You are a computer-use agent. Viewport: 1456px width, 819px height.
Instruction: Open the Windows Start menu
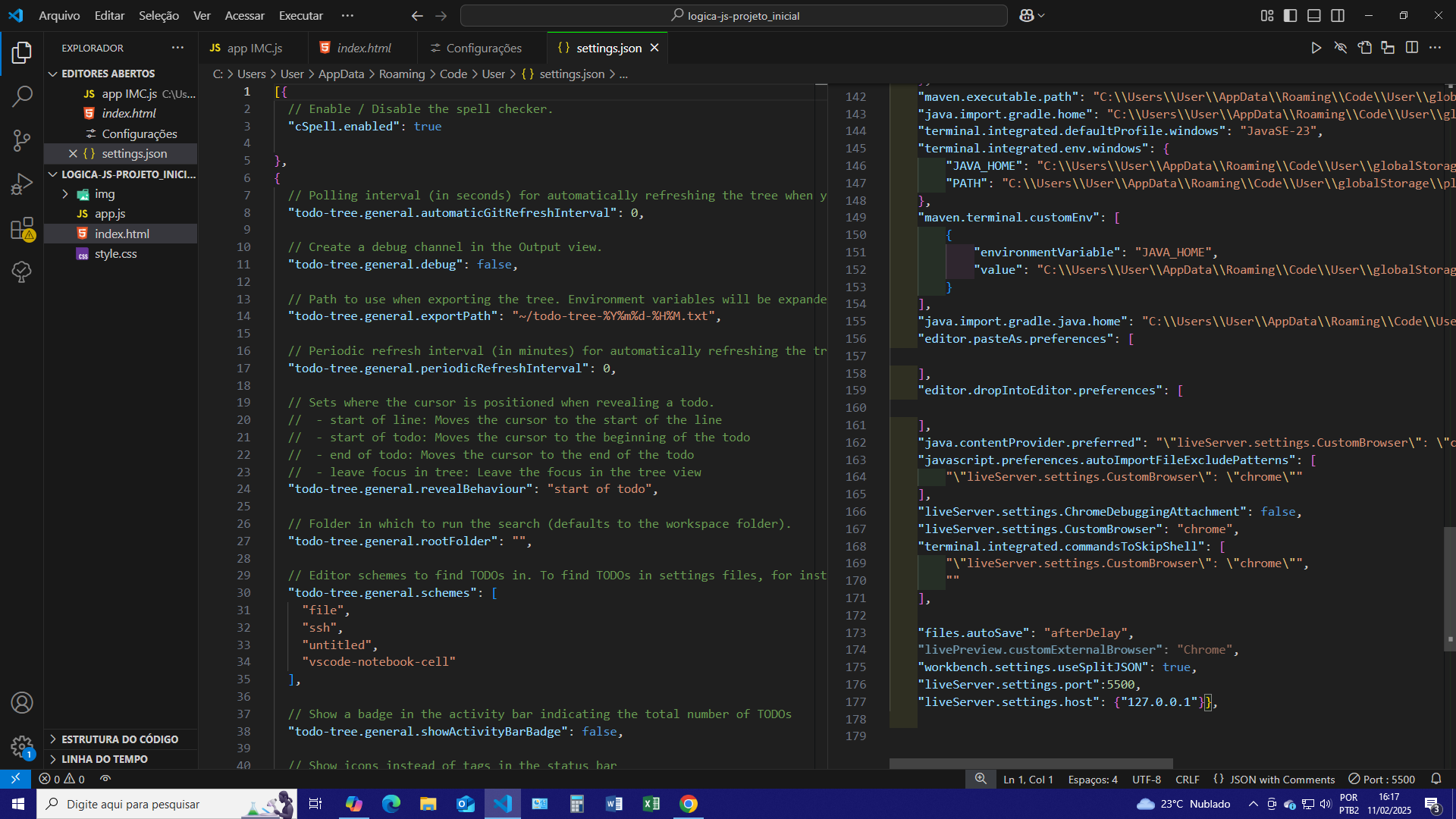pos(18,804)
